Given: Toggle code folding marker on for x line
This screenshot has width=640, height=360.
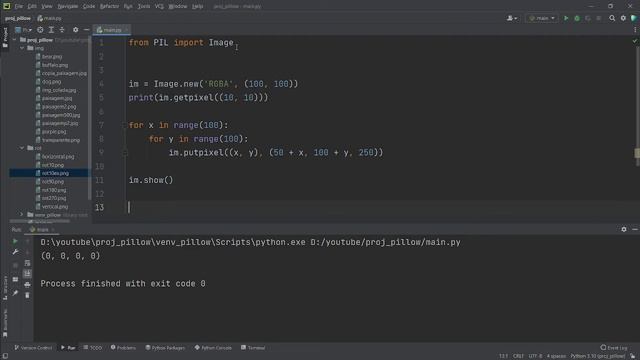Looking at the screenshot, I should click(125, 125).
